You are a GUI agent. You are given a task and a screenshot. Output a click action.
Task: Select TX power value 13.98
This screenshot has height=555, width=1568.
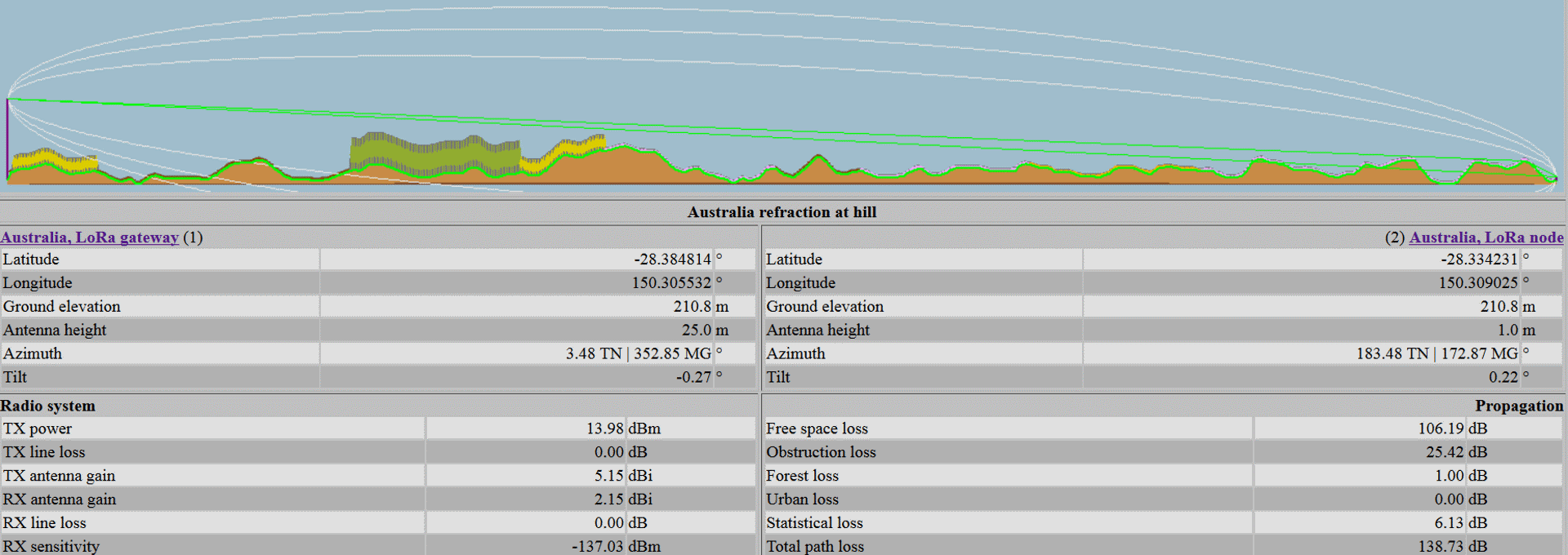(605, 429)
